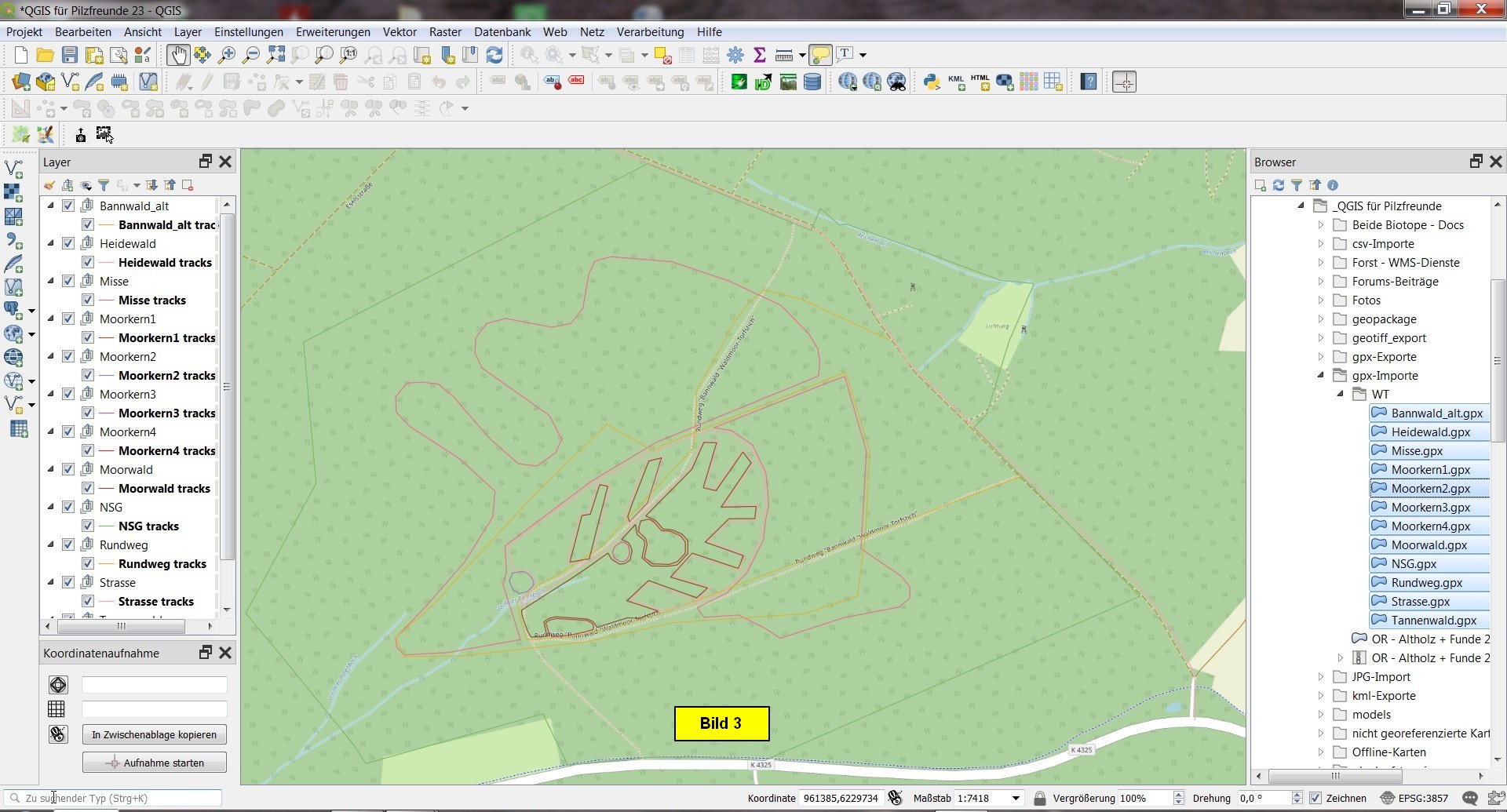Toggle the Zeichnen render checkbox
Screen dimensions: 1507x812
point(1315,798)
